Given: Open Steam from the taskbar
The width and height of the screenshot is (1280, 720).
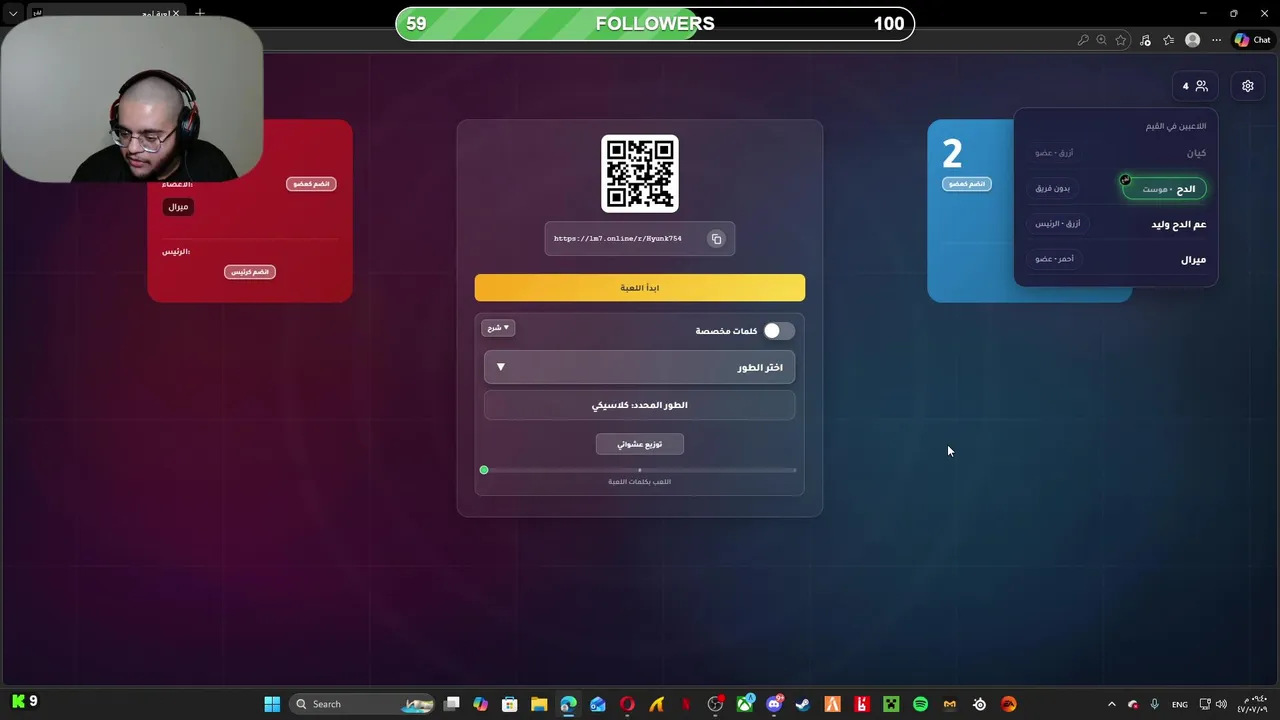Looking at the screenshot, I should coord(803,704).
